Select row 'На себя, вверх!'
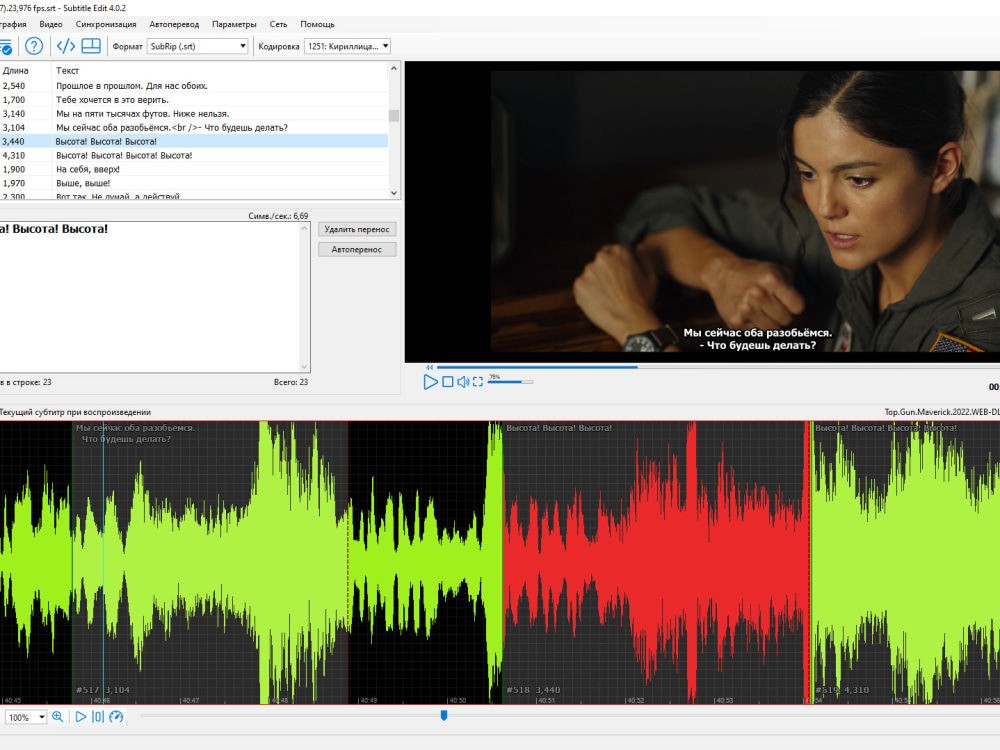1000x750 pixels. click(194, 170)
